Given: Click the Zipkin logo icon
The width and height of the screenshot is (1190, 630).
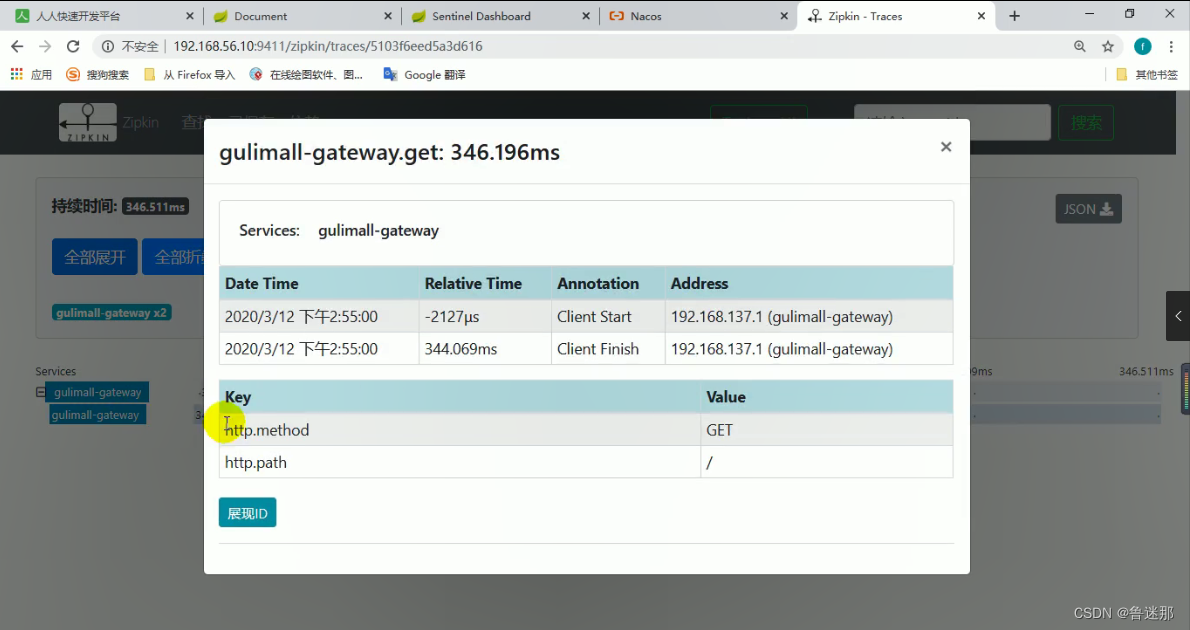Looking at the screenshot, I should [x=88, y=122].
